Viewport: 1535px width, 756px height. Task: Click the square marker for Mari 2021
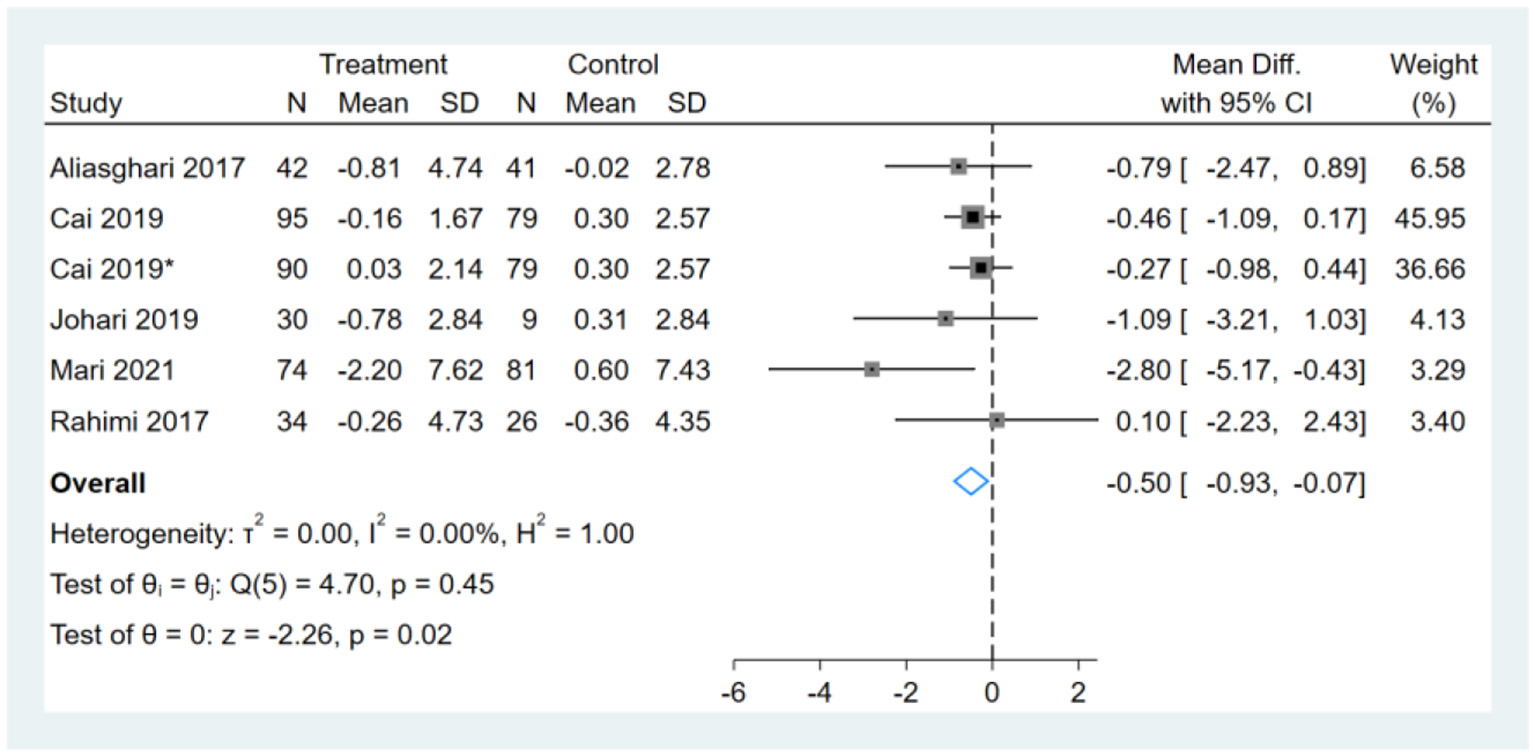pyautogui.click(x=872, y=369)
